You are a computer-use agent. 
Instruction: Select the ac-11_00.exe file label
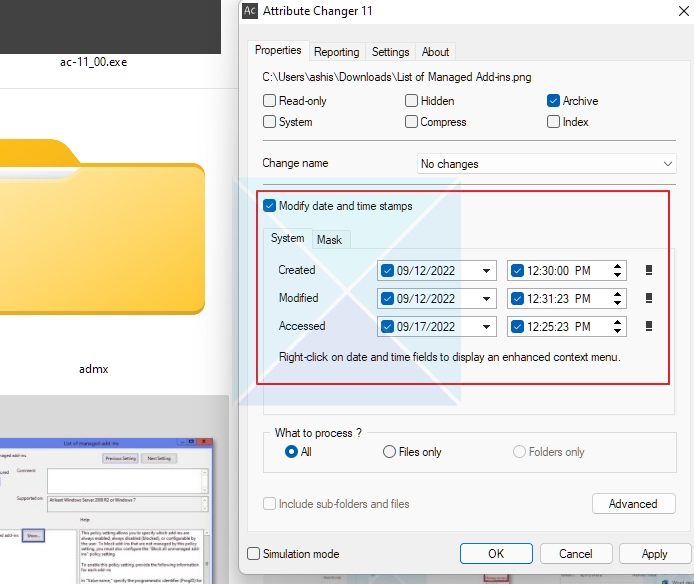(93, 62)
